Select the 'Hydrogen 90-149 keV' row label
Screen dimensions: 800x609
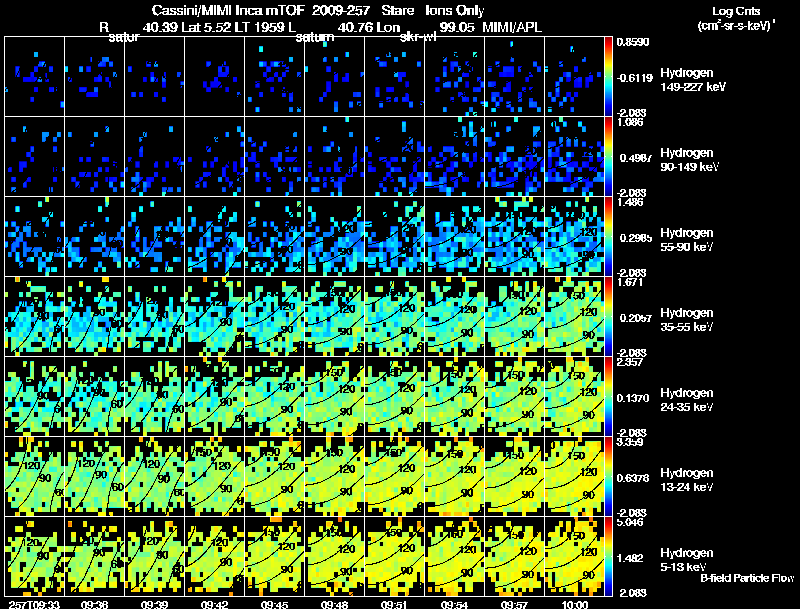click(689, 160)
